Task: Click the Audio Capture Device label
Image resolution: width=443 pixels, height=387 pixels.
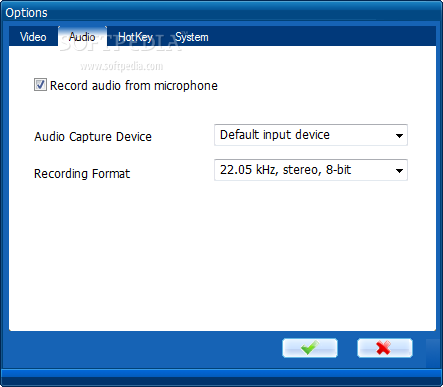Action: (x=93, y=137)
